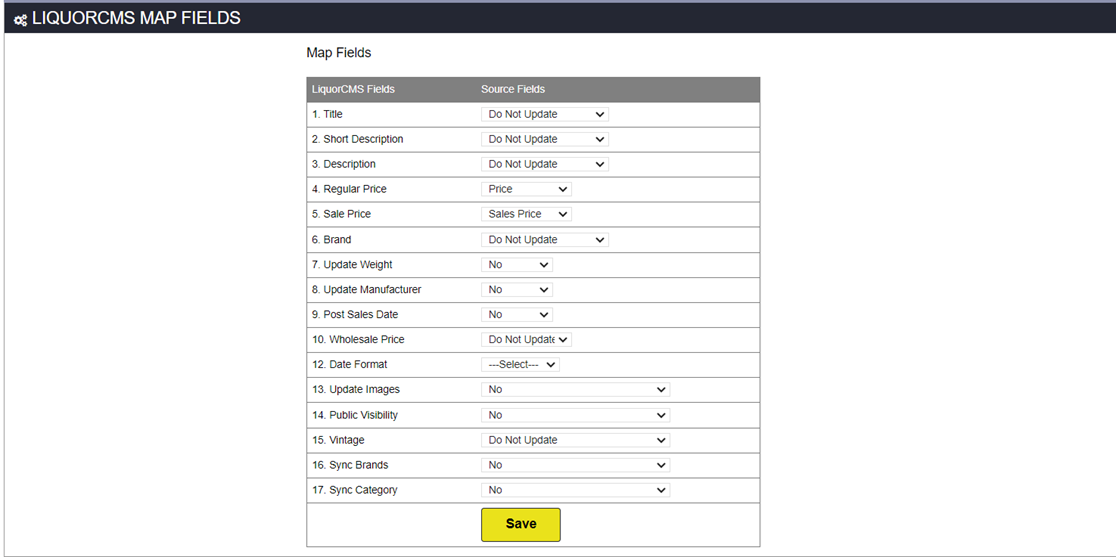
Task: Open the Public Visibility dropdown
Action: 575,415
